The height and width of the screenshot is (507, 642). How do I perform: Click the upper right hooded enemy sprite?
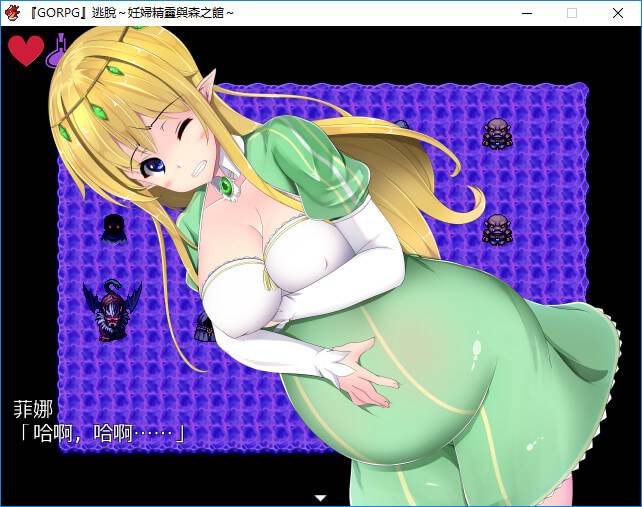click(497, 132)
